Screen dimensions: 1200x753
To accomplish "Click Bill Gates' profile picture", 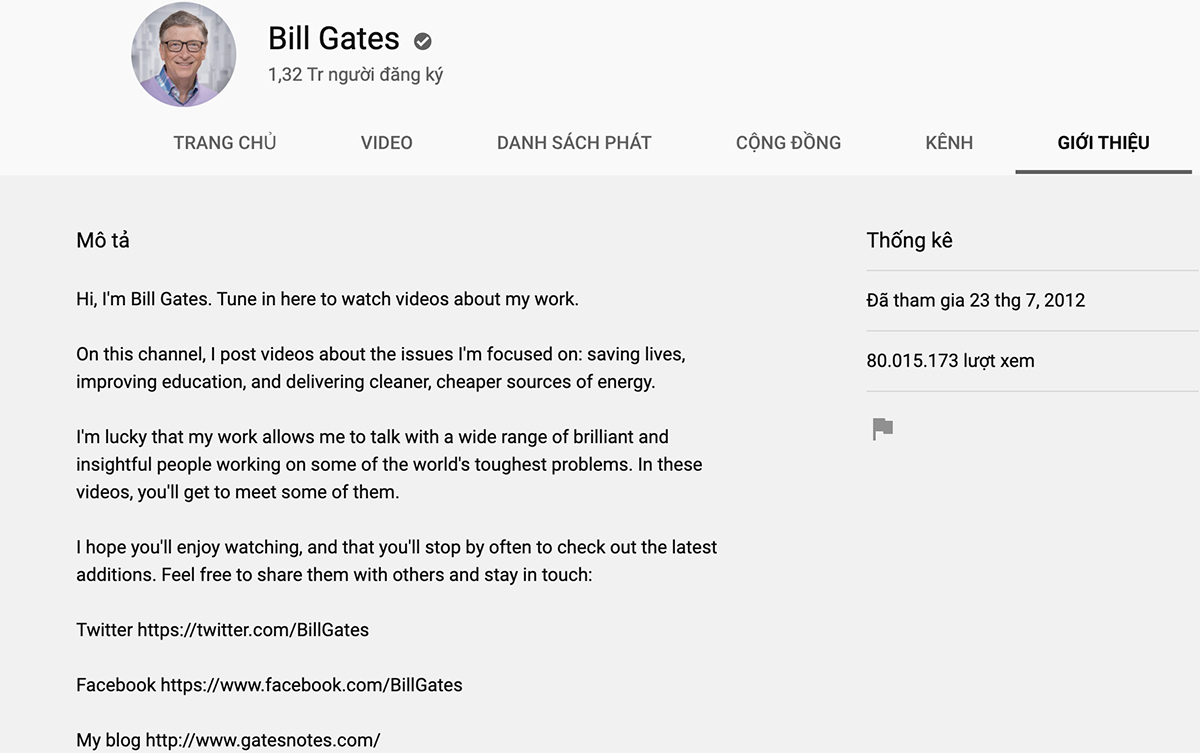I will click(x=184, y=56).
